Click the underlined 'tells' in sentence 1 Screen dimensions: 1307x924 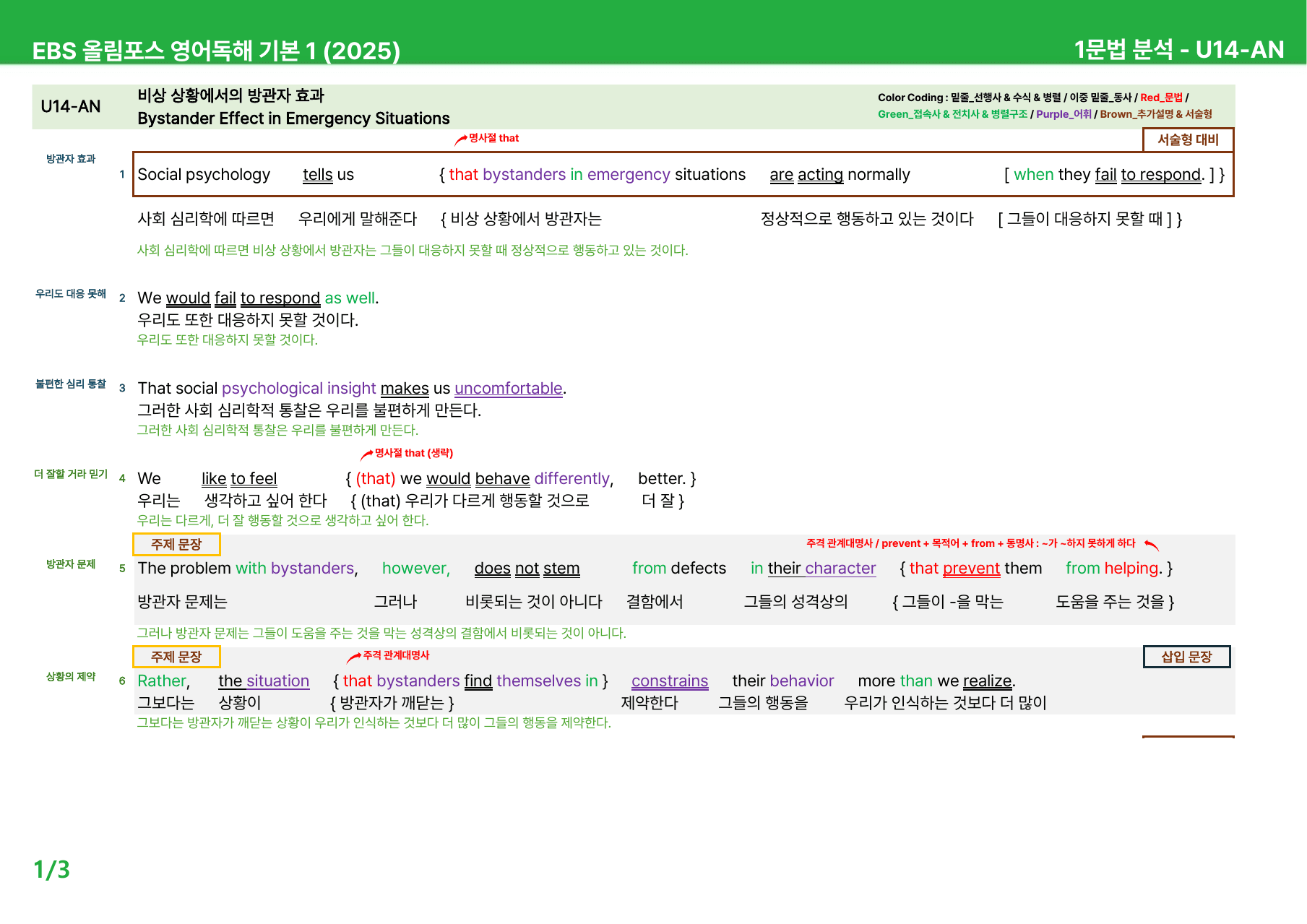tap(317, 175)
